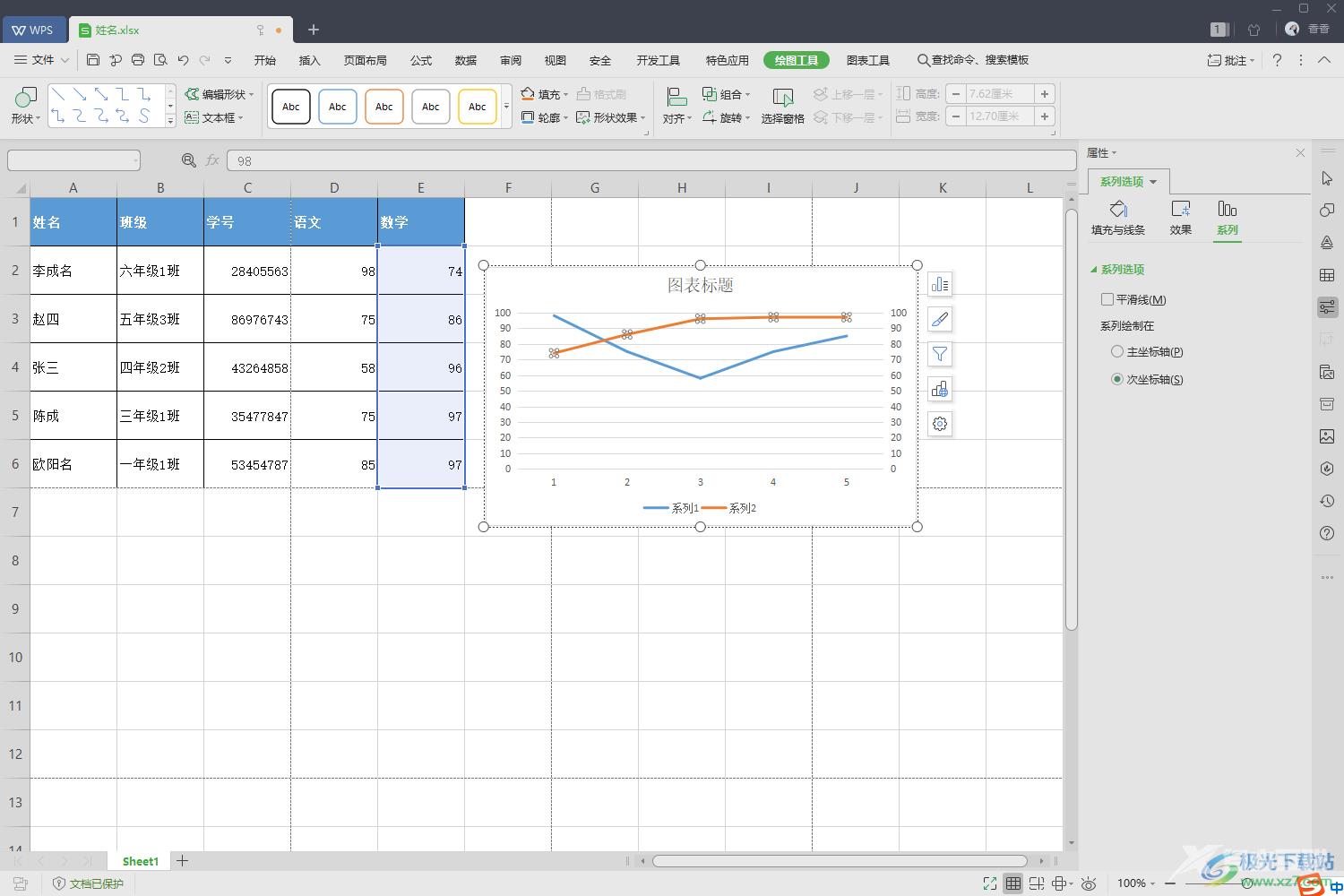Switch to the Start (开始) tab
The image size is (1344, 896).
point(264,60)
